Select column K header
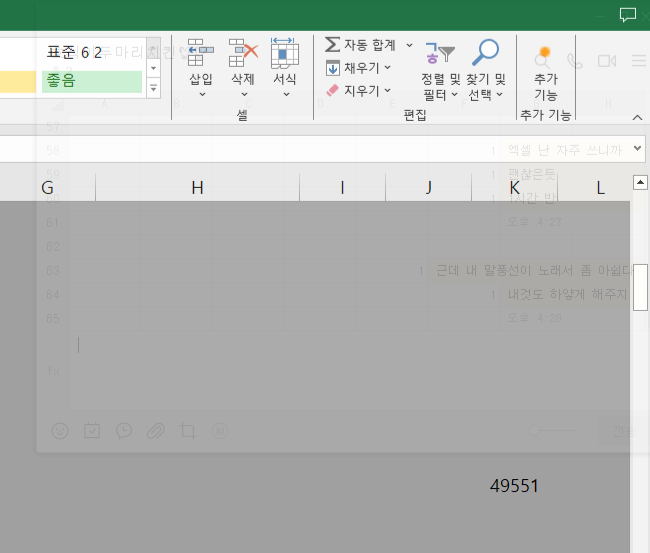This screenshot has width=650, height=553. click(x=514, y=188)
